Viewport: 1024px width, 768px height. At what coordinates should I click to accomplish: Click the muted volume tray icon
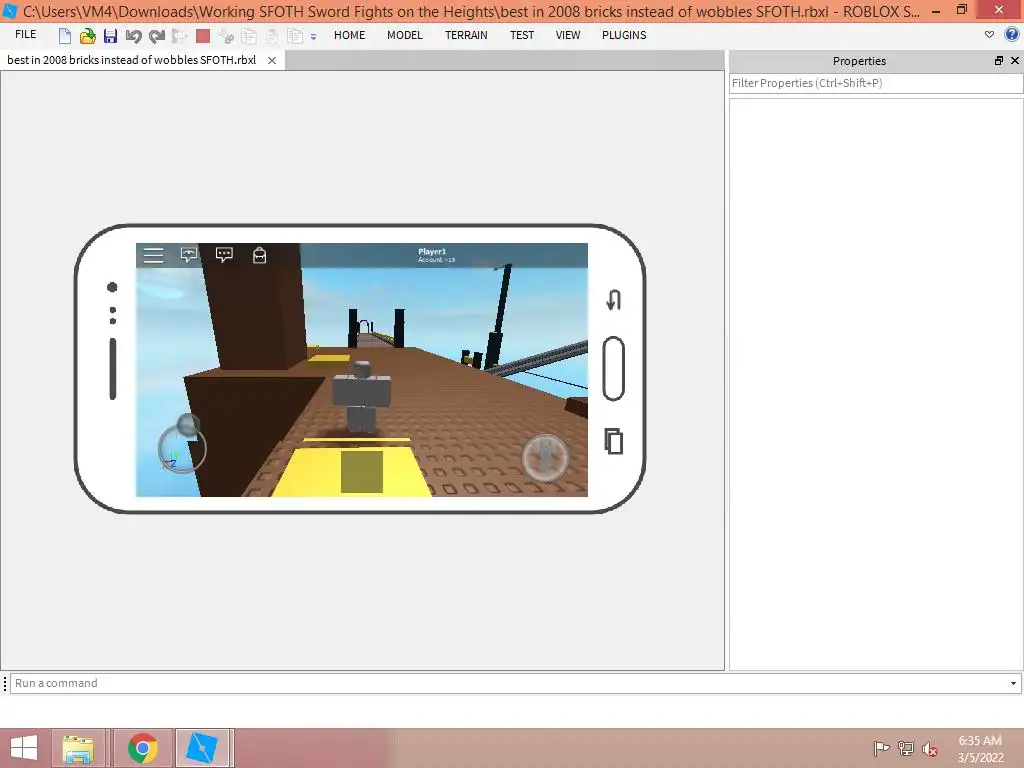(929, 749)
